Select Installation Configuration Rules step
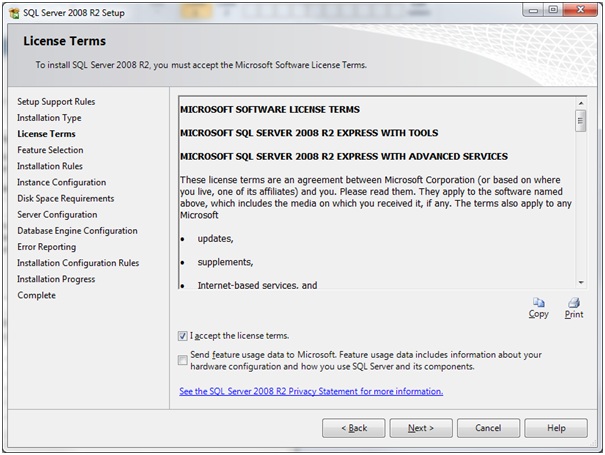 (x=78, y=263)
